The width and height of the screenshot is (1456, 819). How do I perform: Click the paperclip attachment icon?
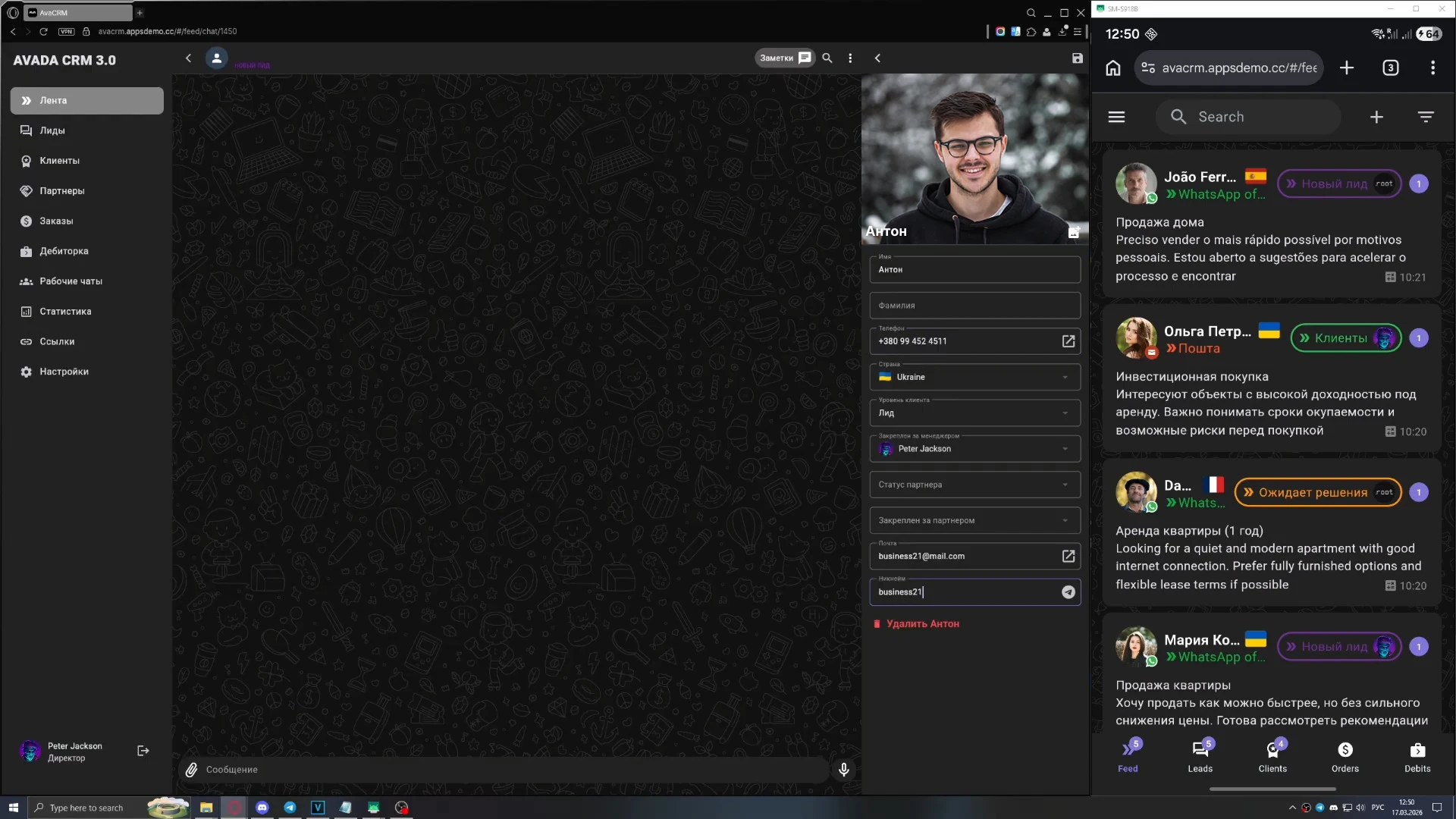tap(192, 770)
